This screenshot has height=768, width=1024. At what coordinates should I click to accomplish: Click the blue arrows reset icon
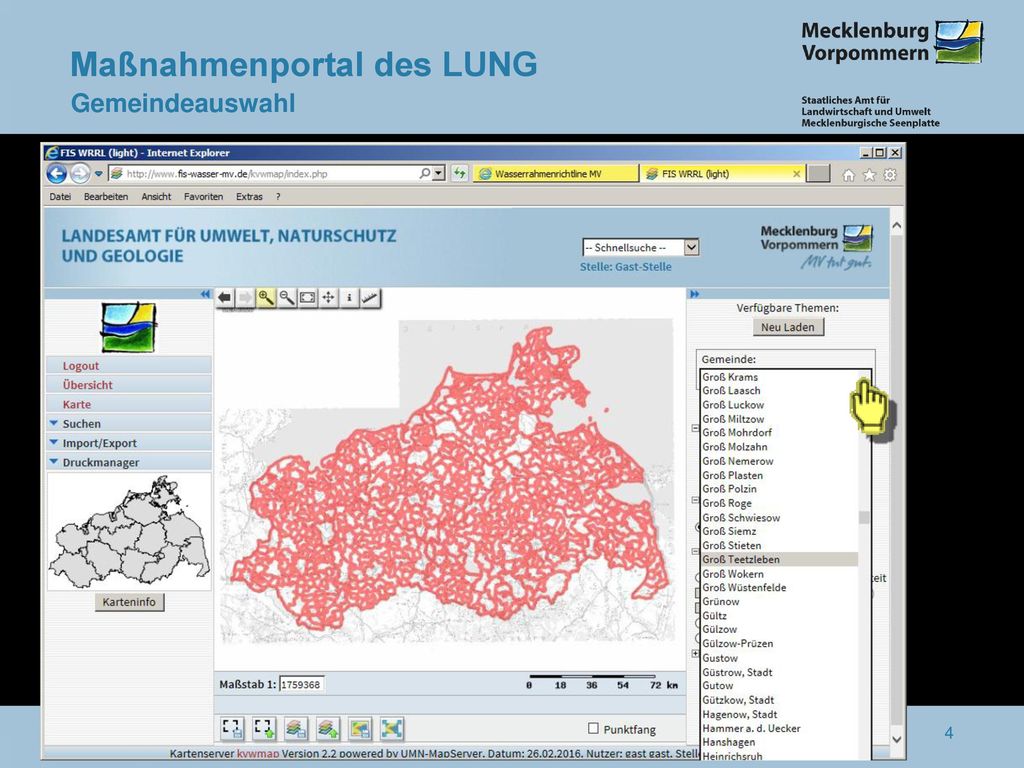[392, 728]
